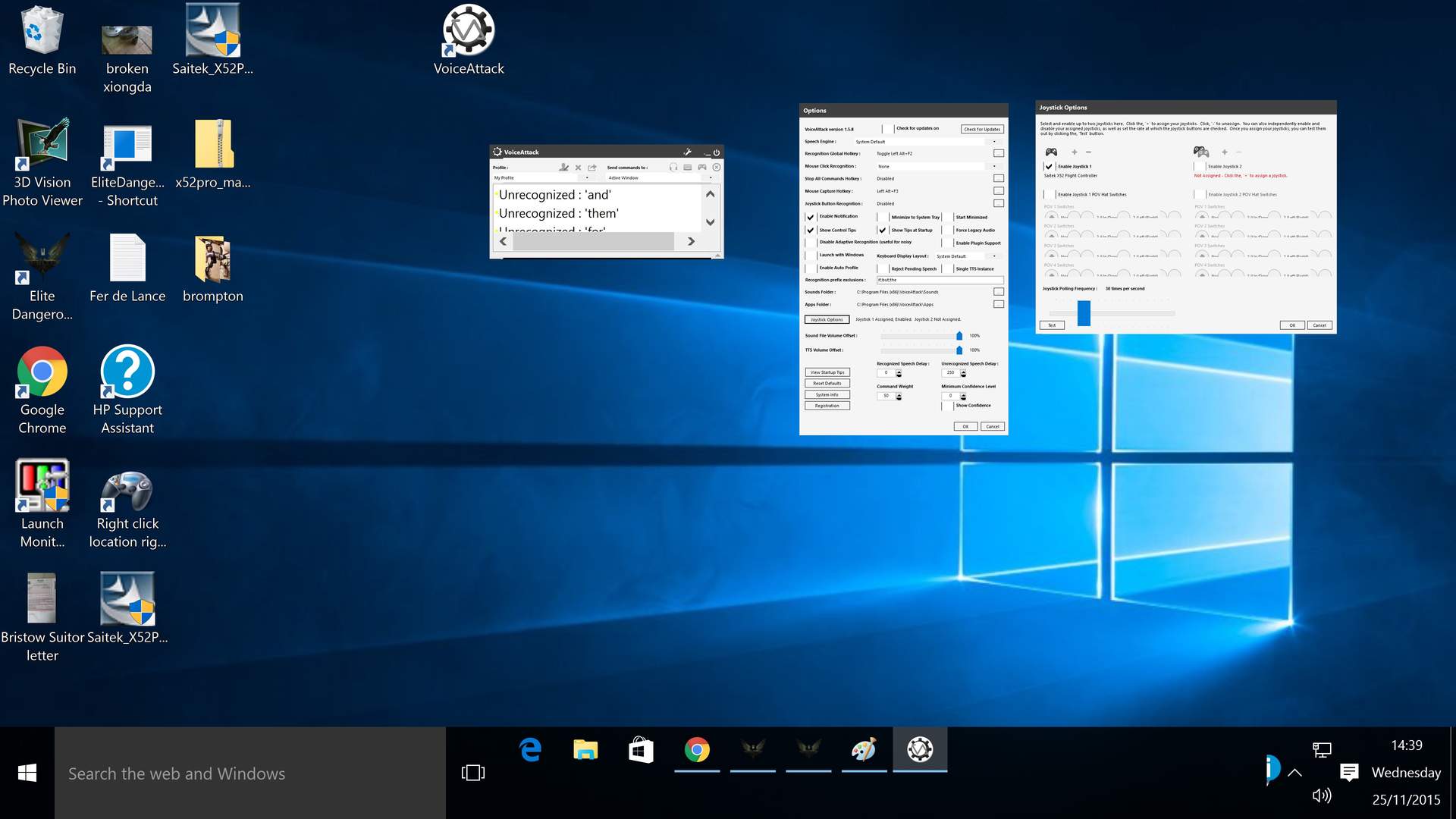1456x819 pixels.
Task: Click the minus icon to unassign Joystick 1
Action: point(1088,152)
